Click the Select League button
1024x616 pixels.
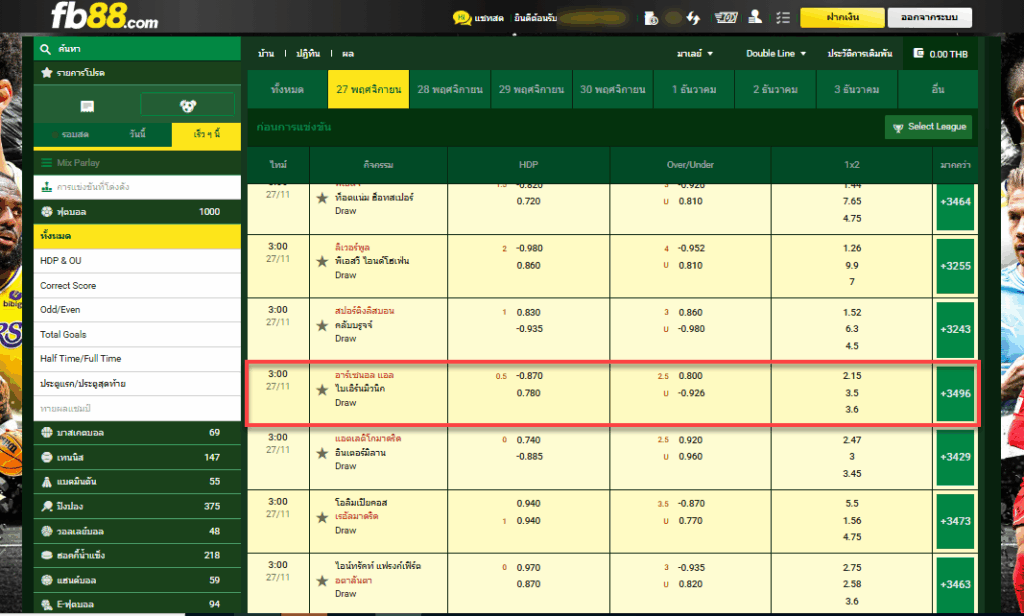[x=928, y=127]
